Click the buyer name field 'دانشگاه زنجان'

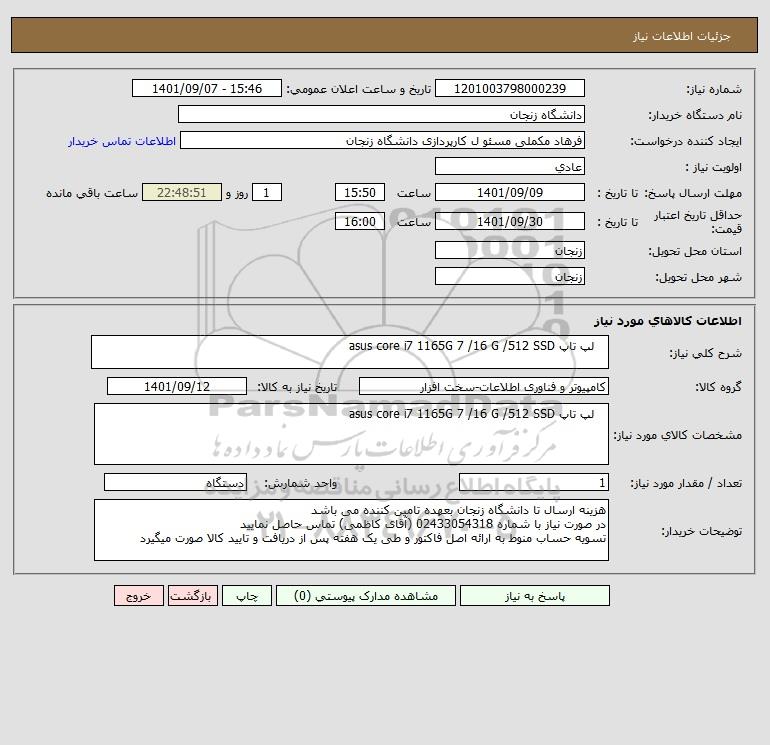pyautogui.click(x=381, y=114)
